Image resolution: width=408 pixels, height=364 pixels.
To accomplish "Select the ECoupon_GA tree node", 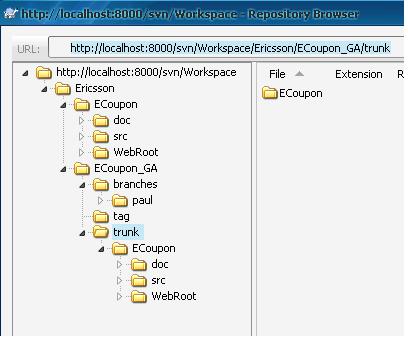I will [126, 168].
